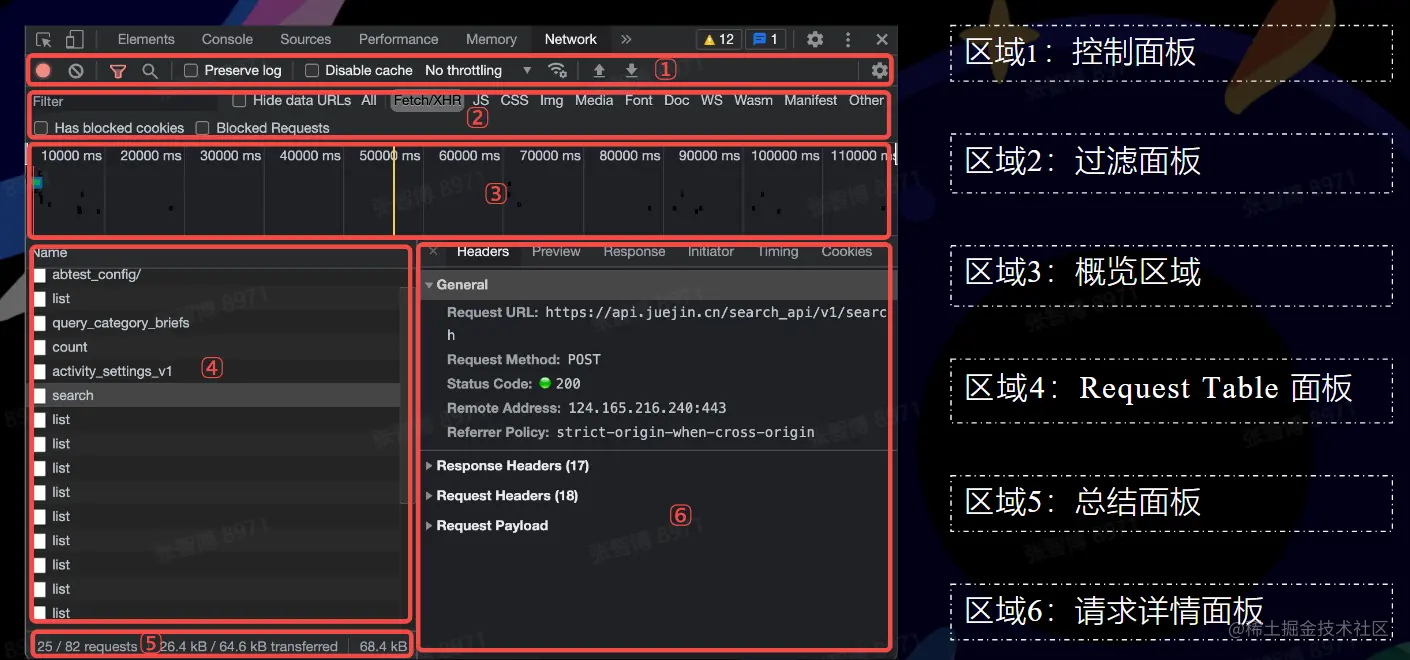1410x660 pixels.
Task: Open the search magnifier icon
Action: pos(150,70)
